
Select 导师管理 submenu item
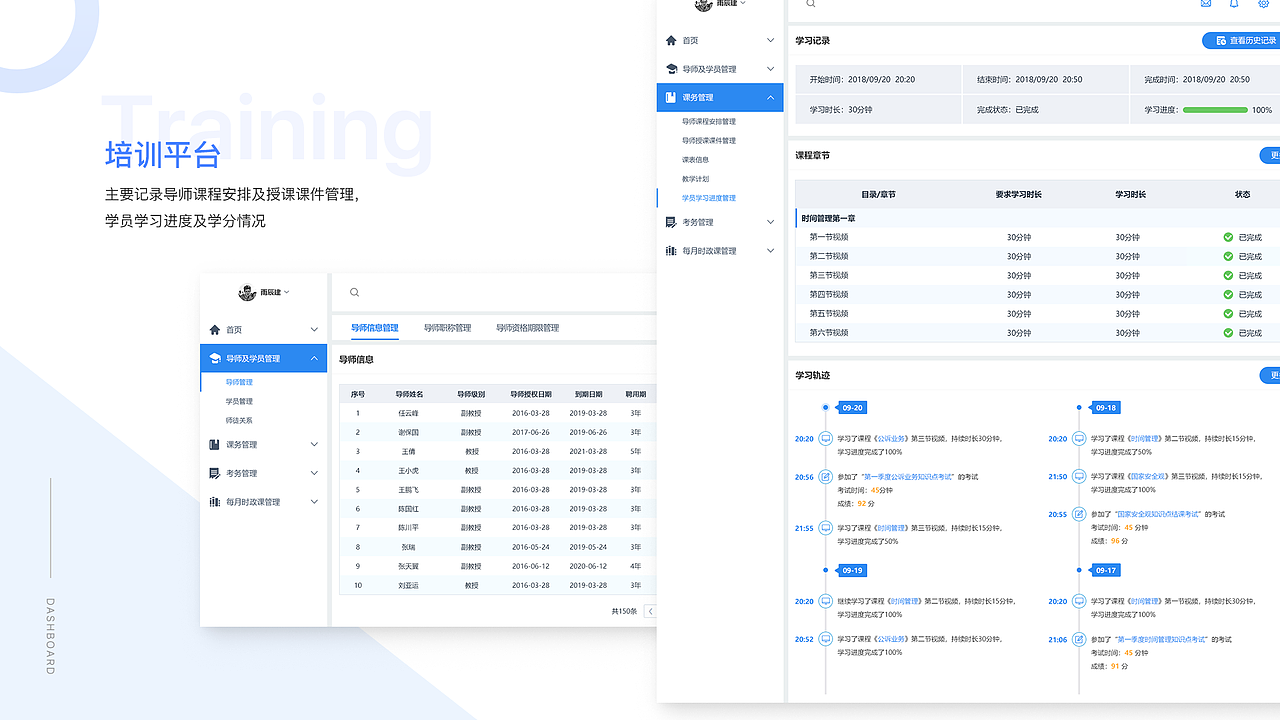239,382
